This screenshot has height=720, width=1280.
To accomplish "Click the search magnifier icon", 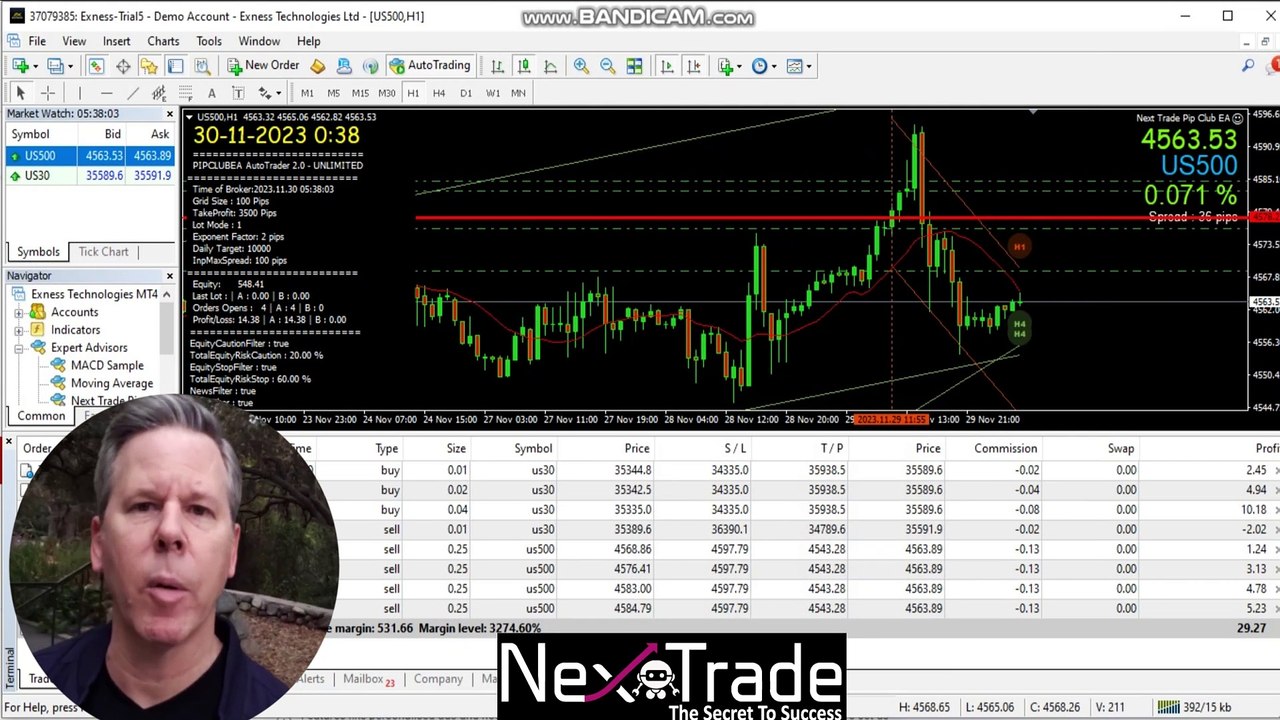I will (x=1248, y=66).
